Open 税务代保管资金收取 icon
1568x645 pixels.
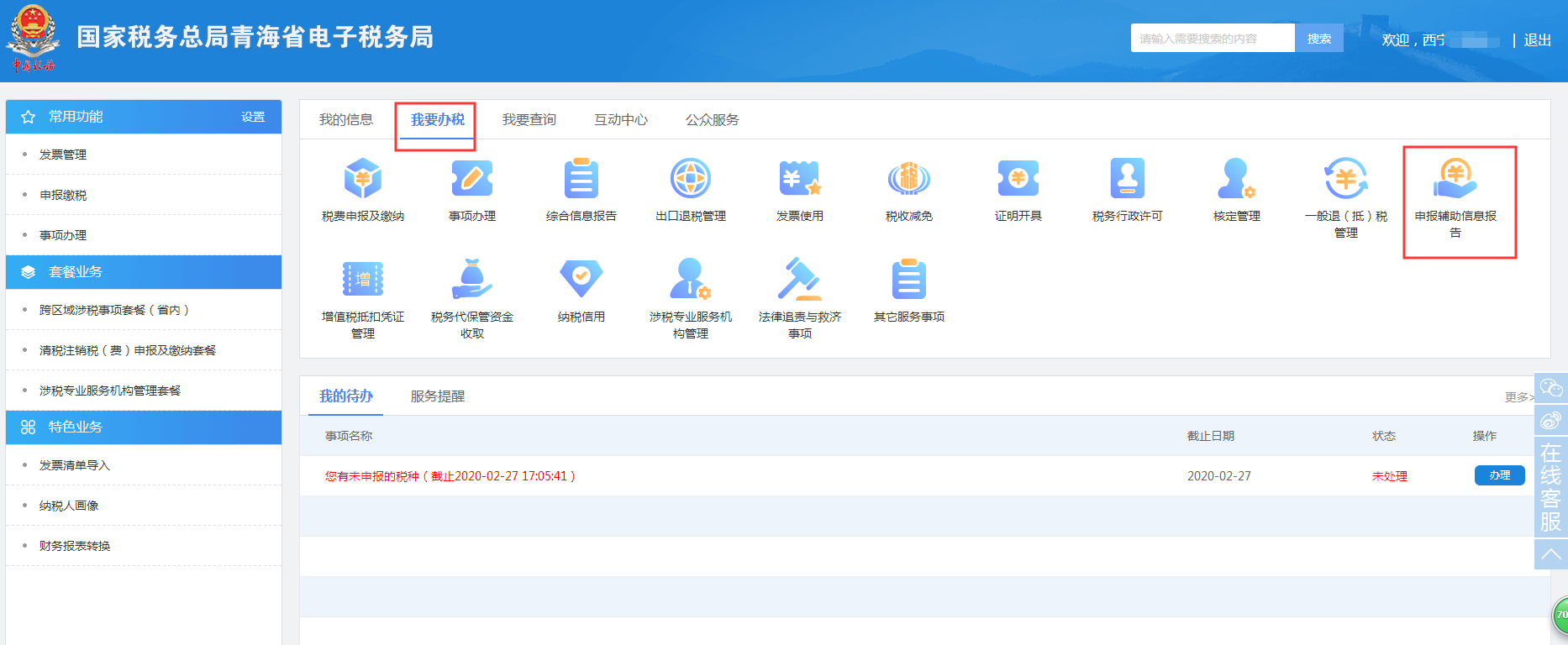click(x=472, y=279)
